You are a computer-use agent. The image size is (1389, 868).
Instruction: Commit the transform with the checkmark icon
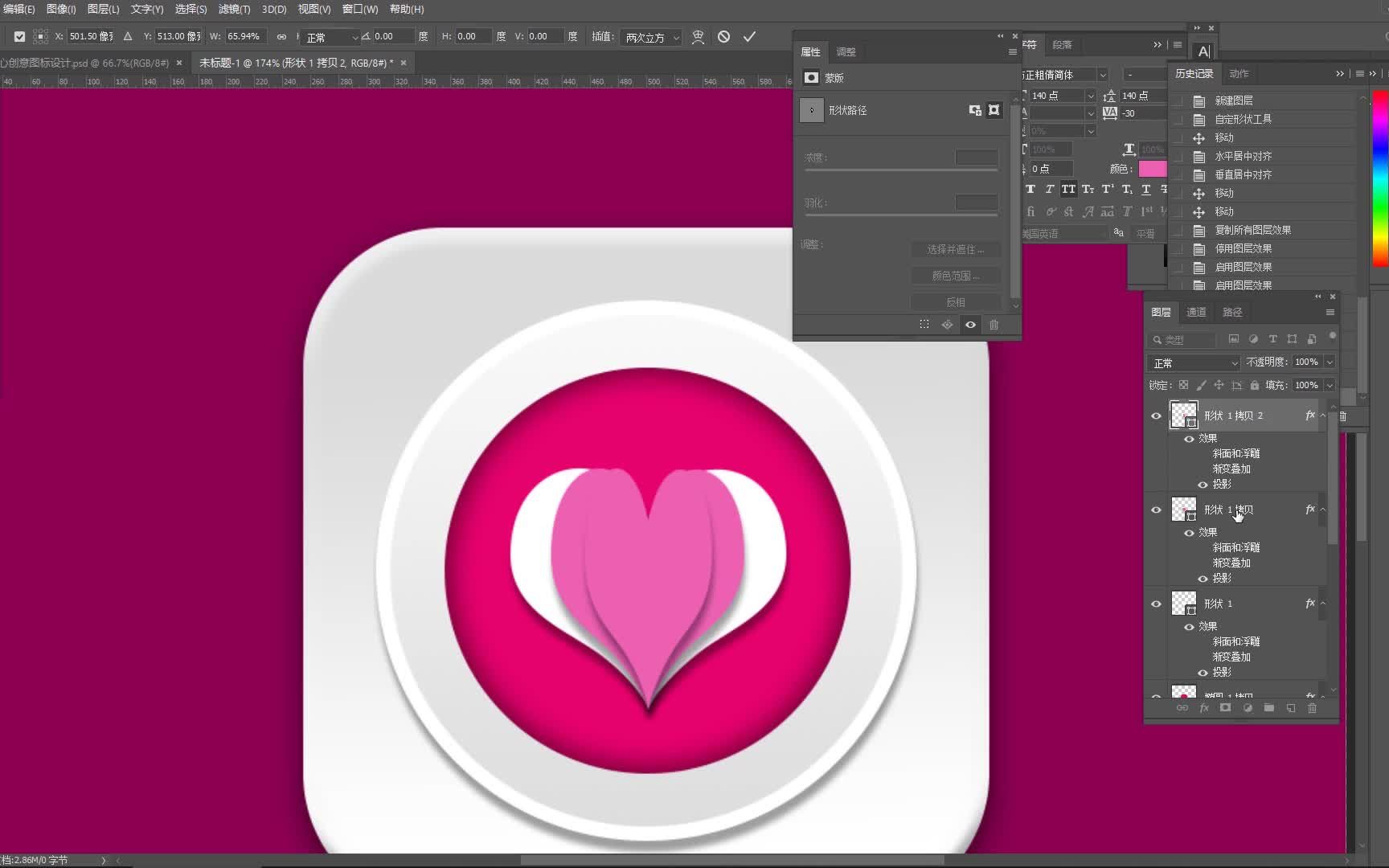pos(749,37)
